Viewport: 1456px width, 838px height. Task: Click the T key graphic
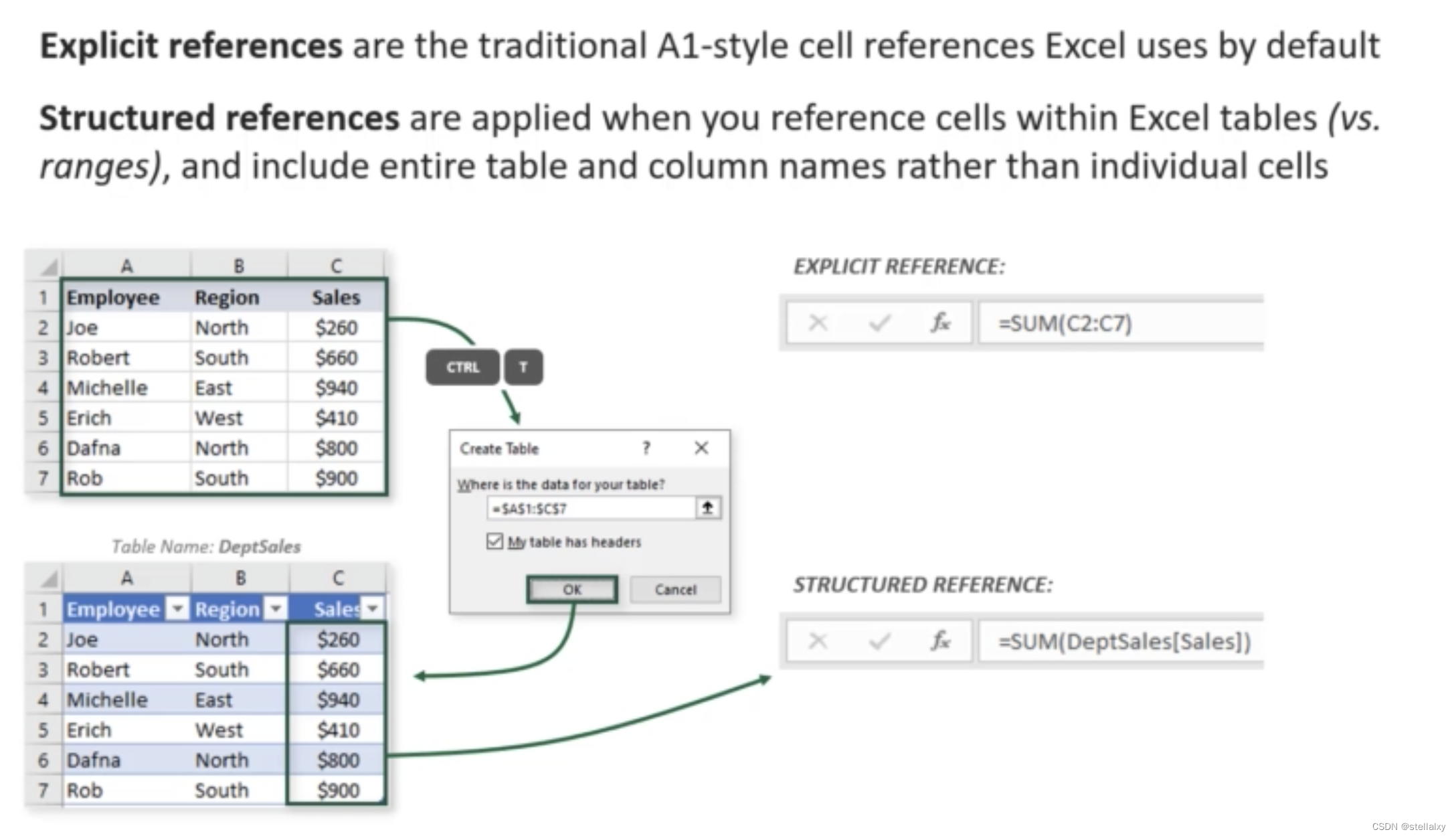pyautogui.click(x=524, y=367)
